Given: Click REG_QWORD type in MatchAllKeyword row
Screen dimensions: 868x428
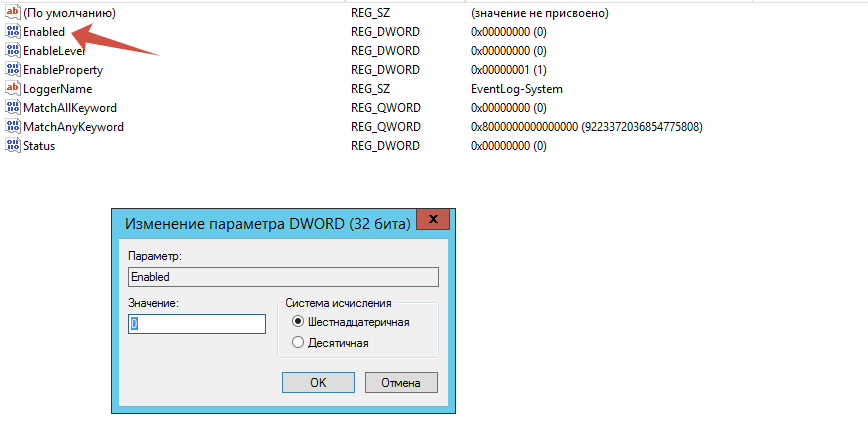Looking at the screenshot, I should [x=386, y=108].
